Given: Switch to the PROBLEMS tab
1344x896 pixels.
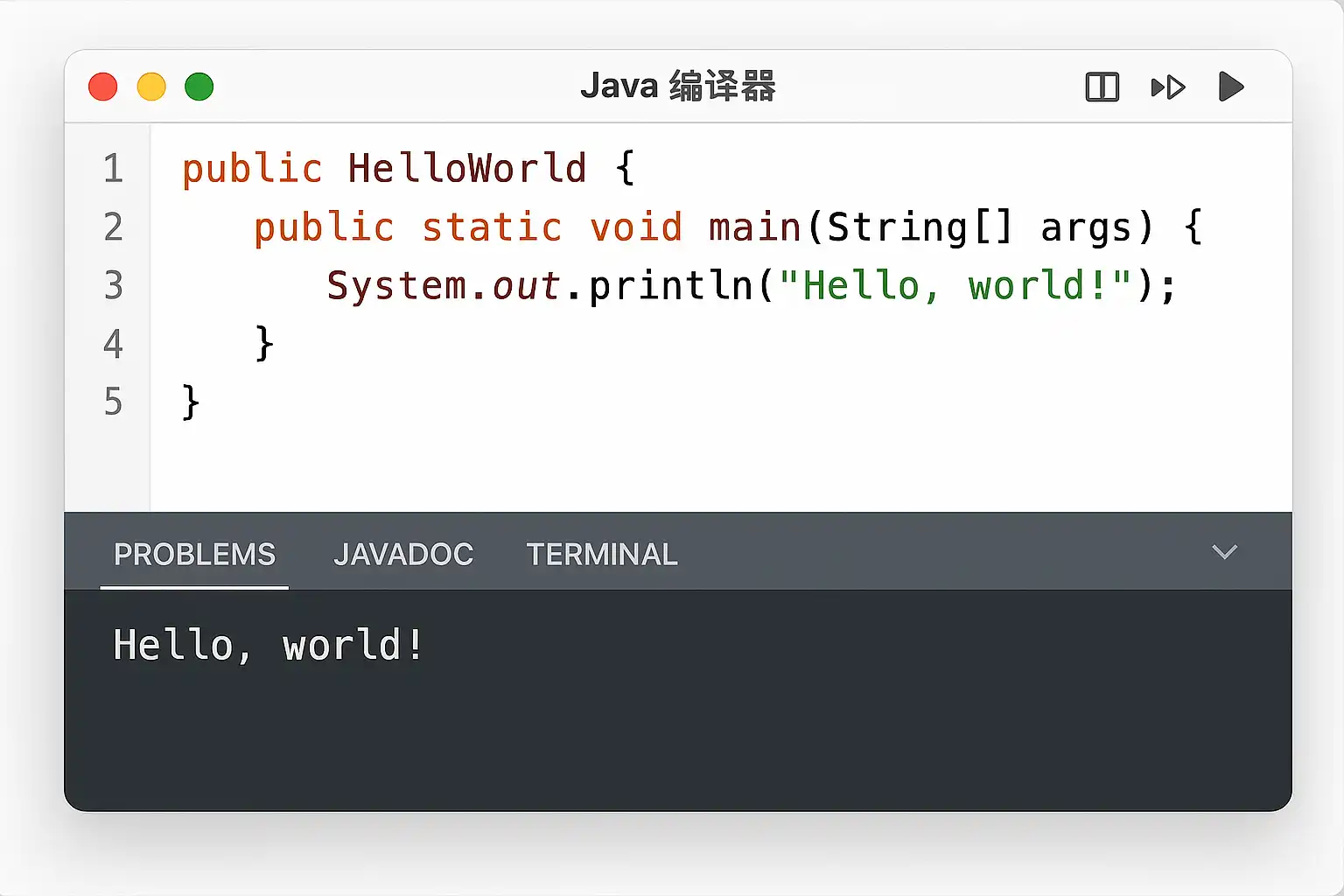Looking at the screenshot, I should [194, 555].
